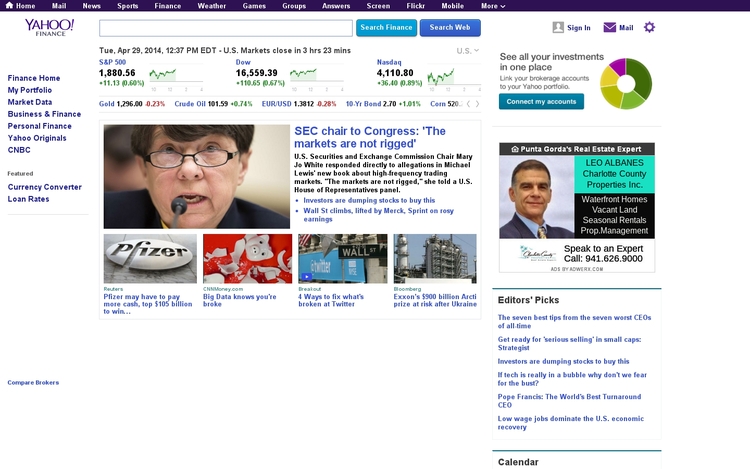
Task: Open Answers in the top navigation bar
Action: tap(336, 6)
